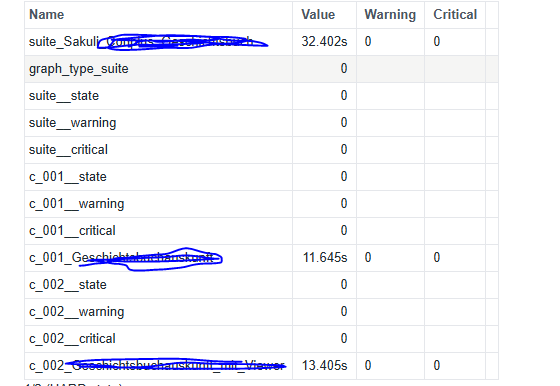
Task: Click the Value column header
Action: 318,15
